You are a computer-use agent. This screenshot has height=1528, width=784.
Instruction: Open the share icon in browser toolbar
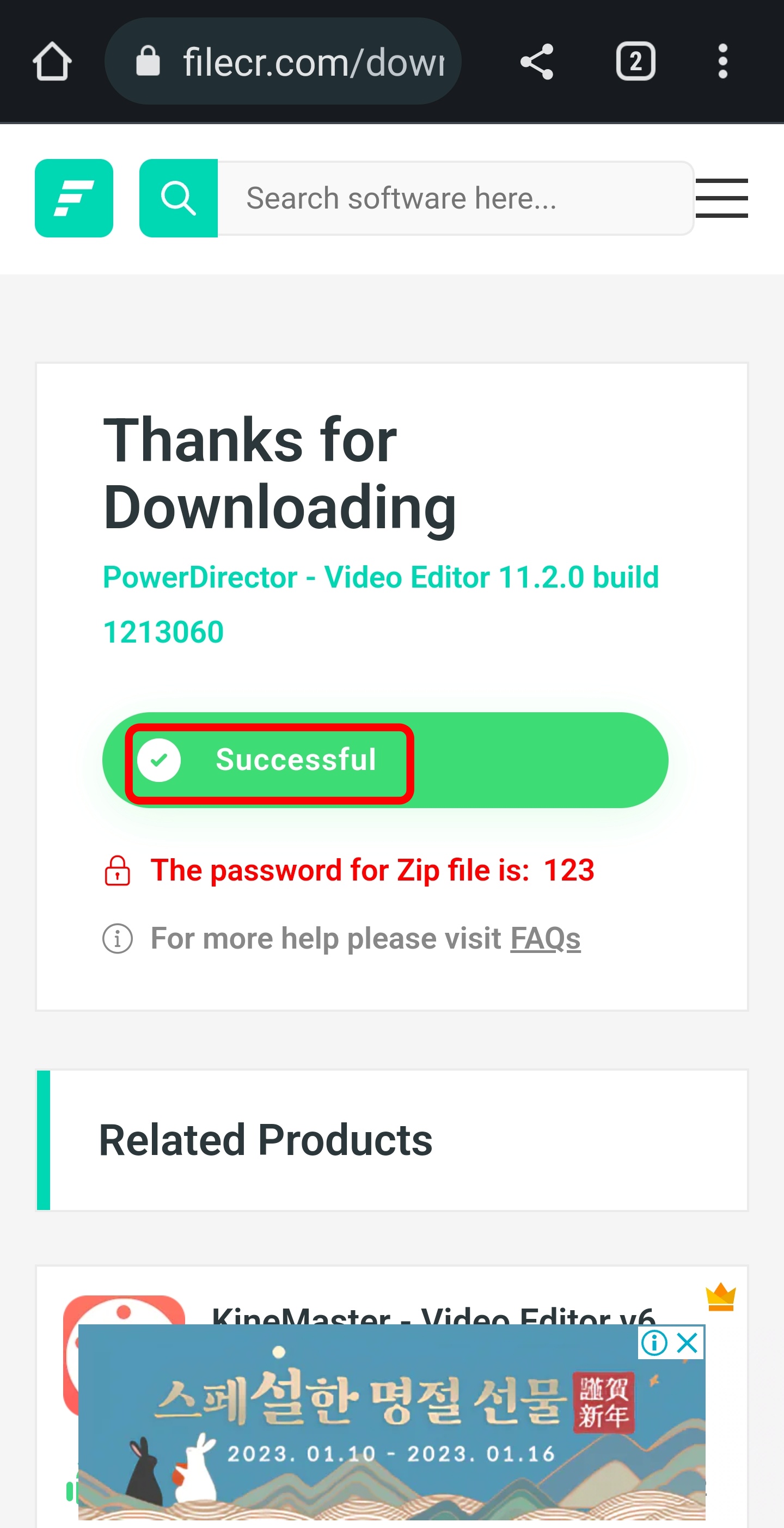[537, 61]
